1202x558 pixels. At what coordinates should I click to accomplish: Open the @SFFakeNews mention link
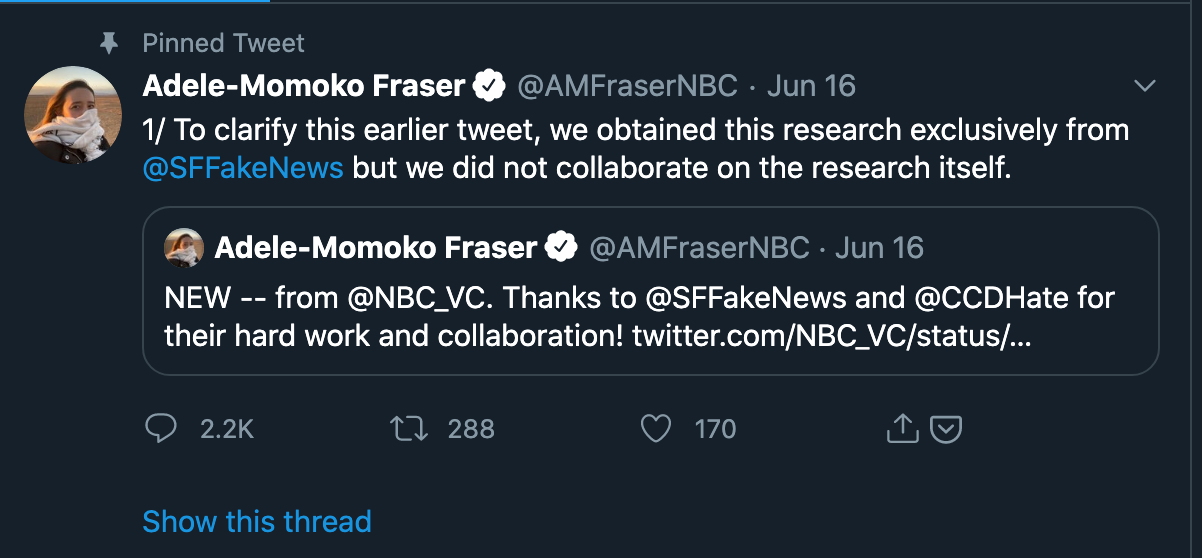243,168
